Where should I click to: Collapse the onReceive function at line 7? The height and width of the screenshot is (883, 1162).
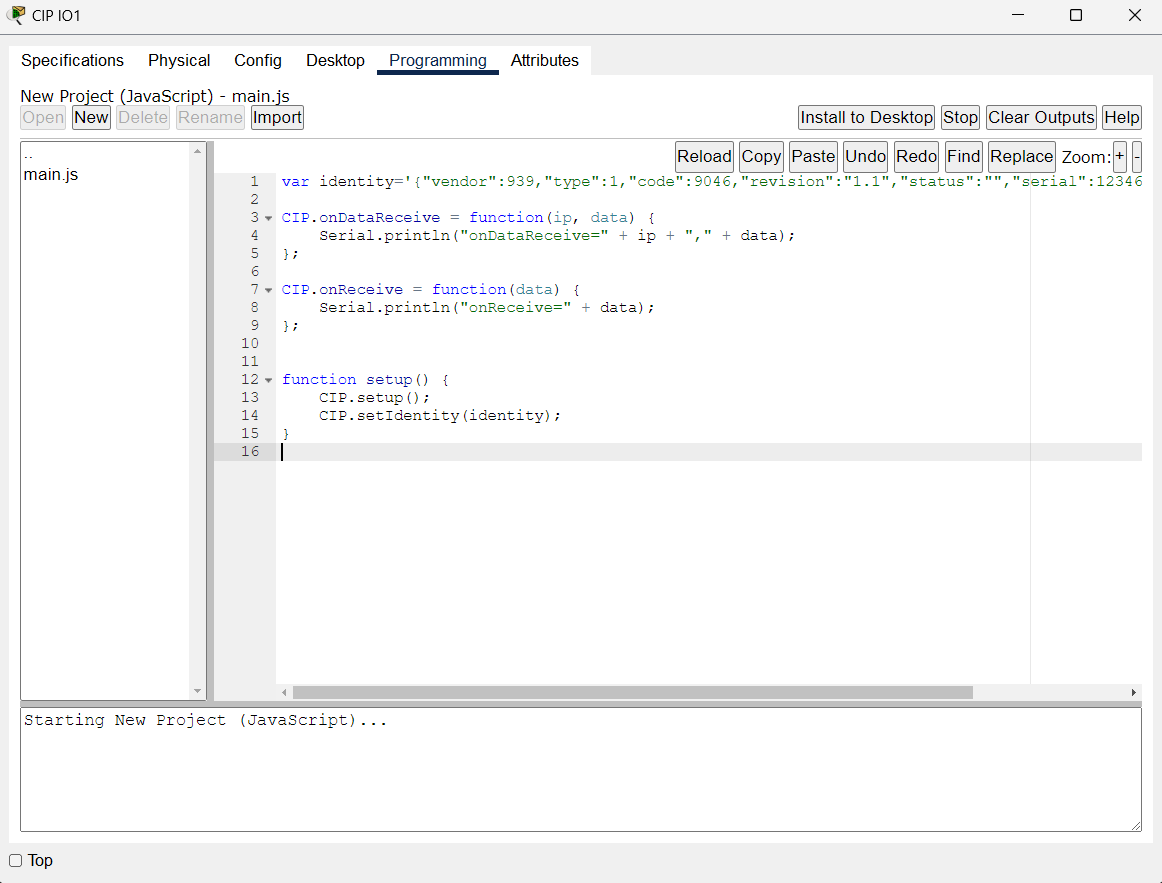click(x=268, y=290)
